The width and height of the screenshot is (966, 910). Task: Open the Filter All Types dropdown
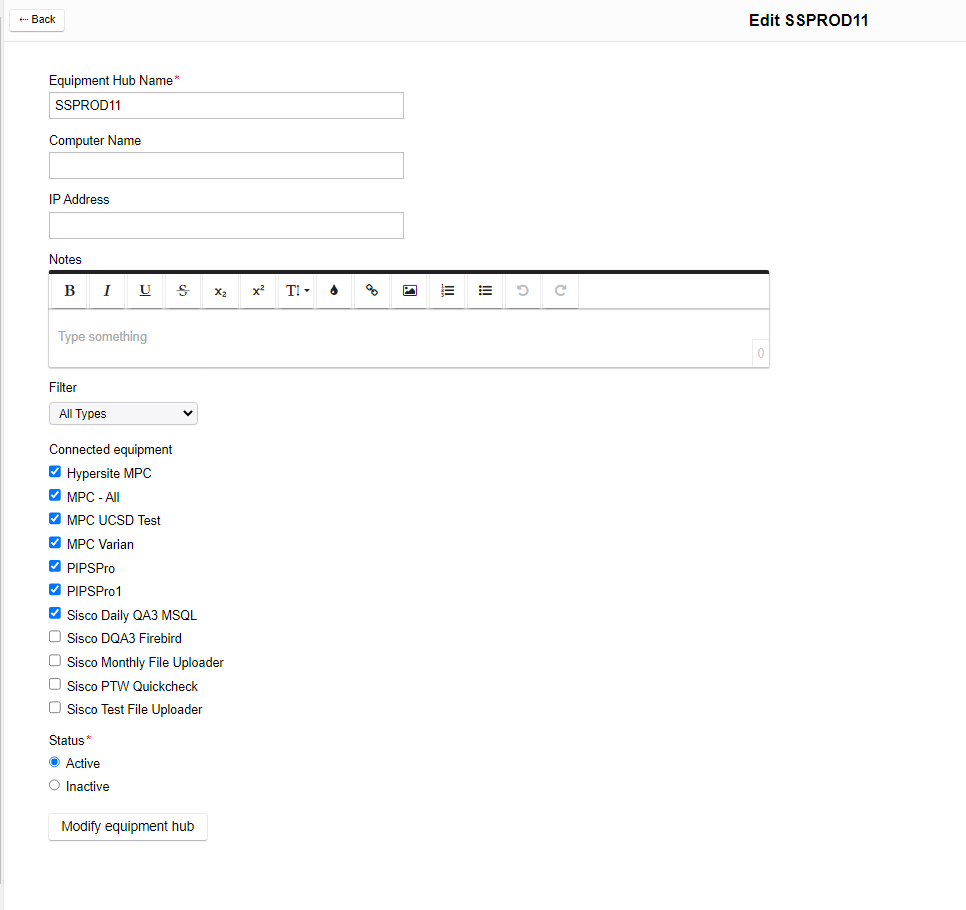[x=123, y=413]
